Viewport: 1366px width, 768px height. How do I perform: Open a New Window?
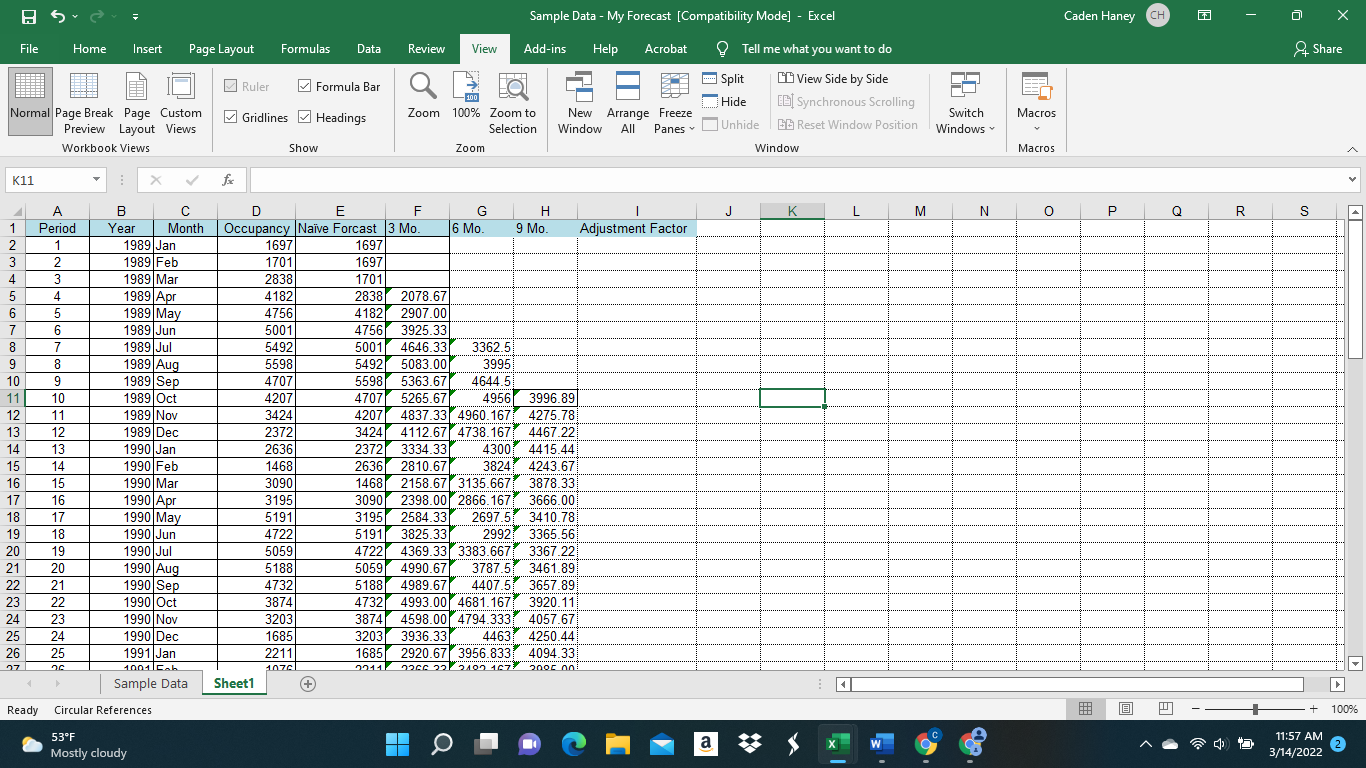click(579, 100)
